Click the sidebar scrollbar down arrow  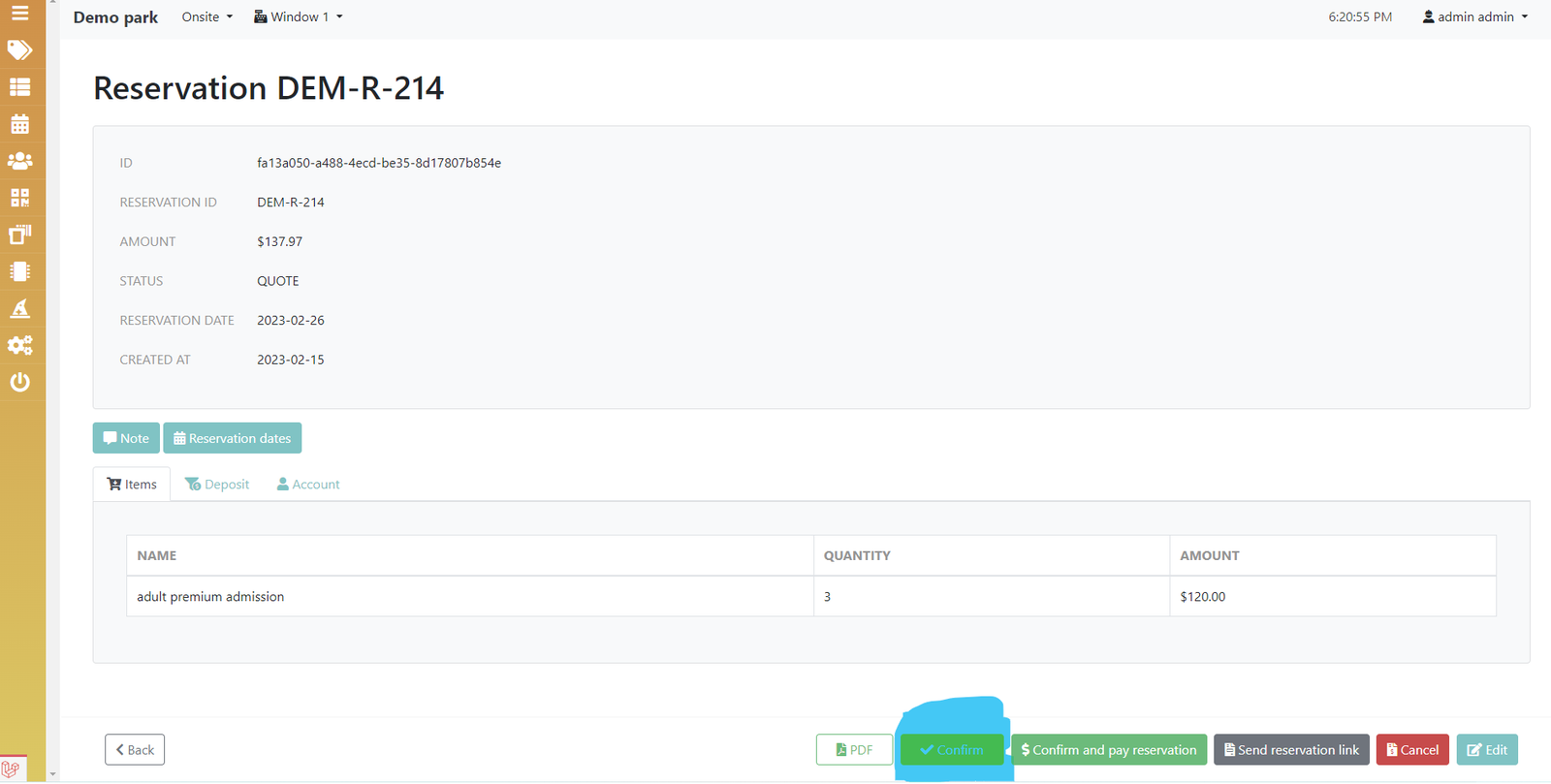tap(52, 775)
